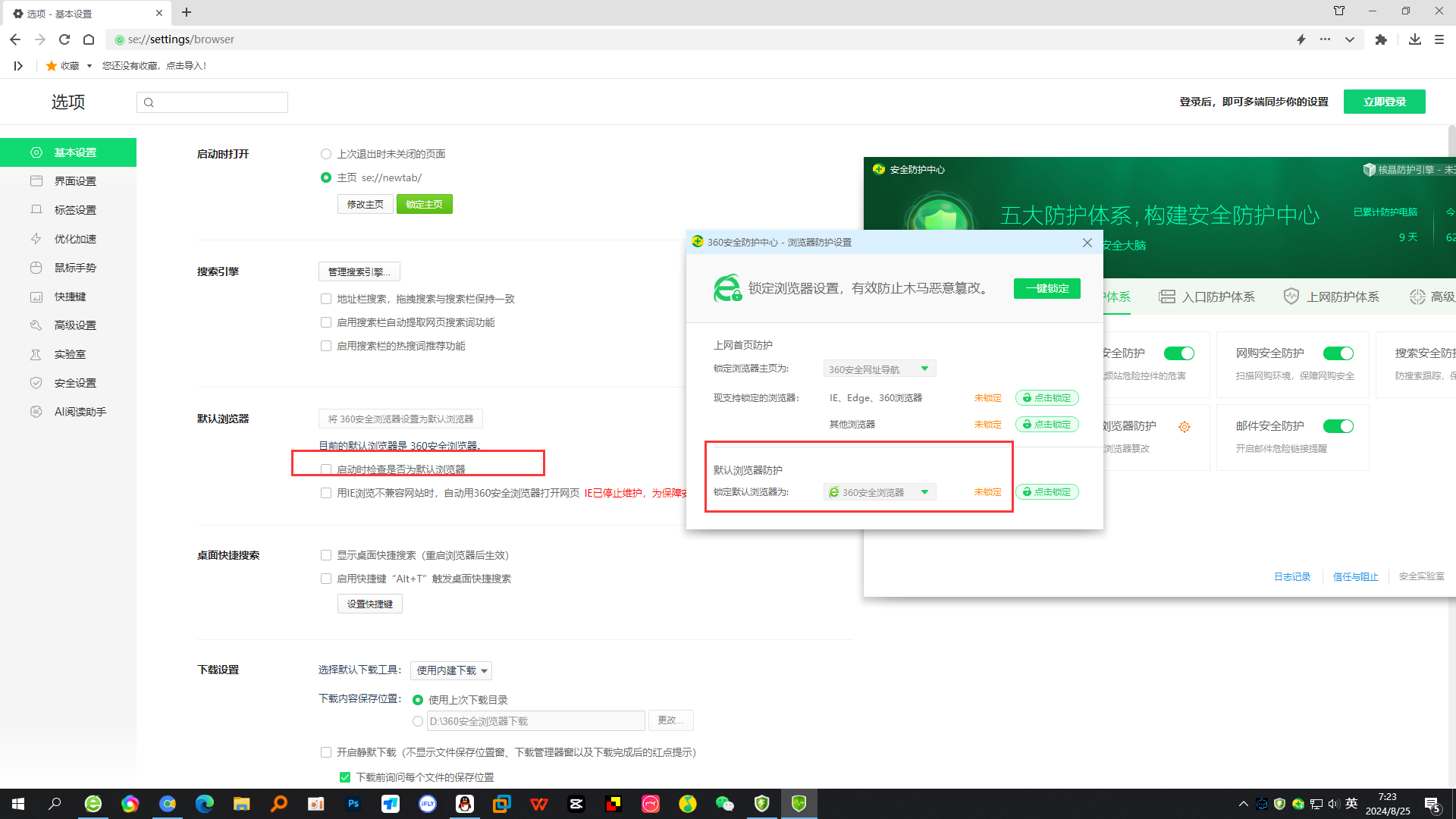Focus the settings search input field
Image resolution: width=1456 pixels, height=819 pixels.
click(212, 102)
